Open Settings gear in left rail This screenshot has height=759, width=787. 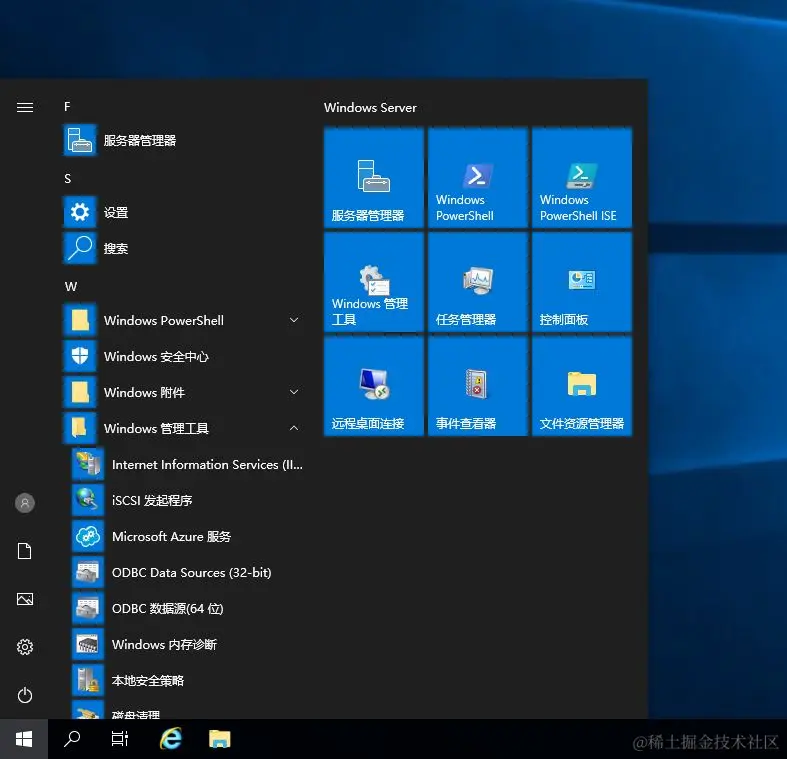point(25,647)
